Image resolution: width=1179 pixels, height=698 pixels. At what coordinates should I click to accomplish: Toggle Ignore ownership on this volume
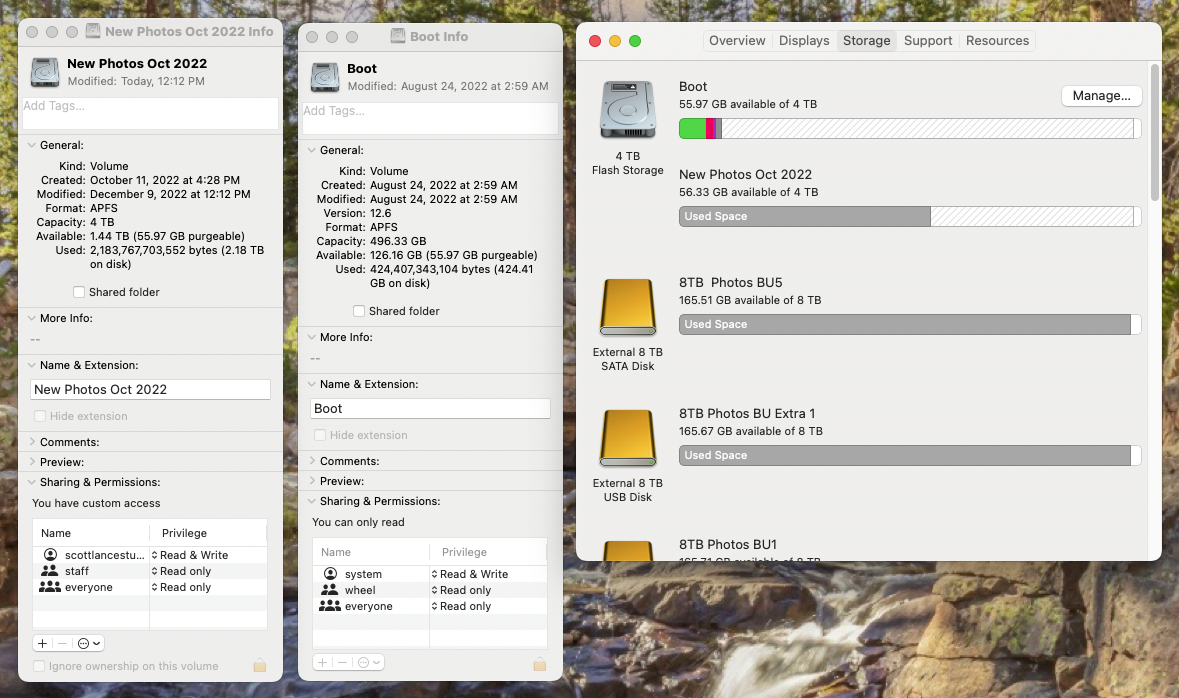pyautogui.click(x=39, y=666)
